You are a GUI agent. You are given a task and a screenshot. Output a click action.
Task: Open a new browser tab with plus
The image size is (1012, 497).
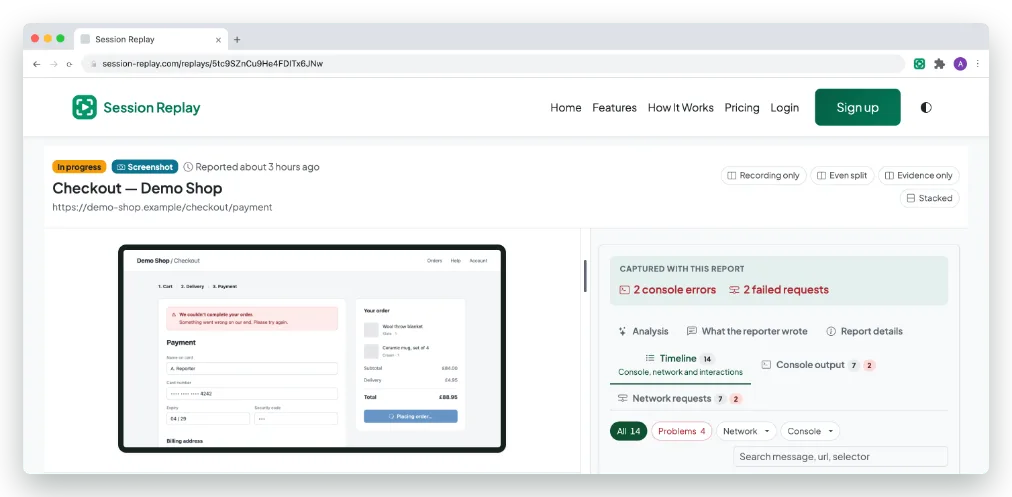tap(237, 39)
